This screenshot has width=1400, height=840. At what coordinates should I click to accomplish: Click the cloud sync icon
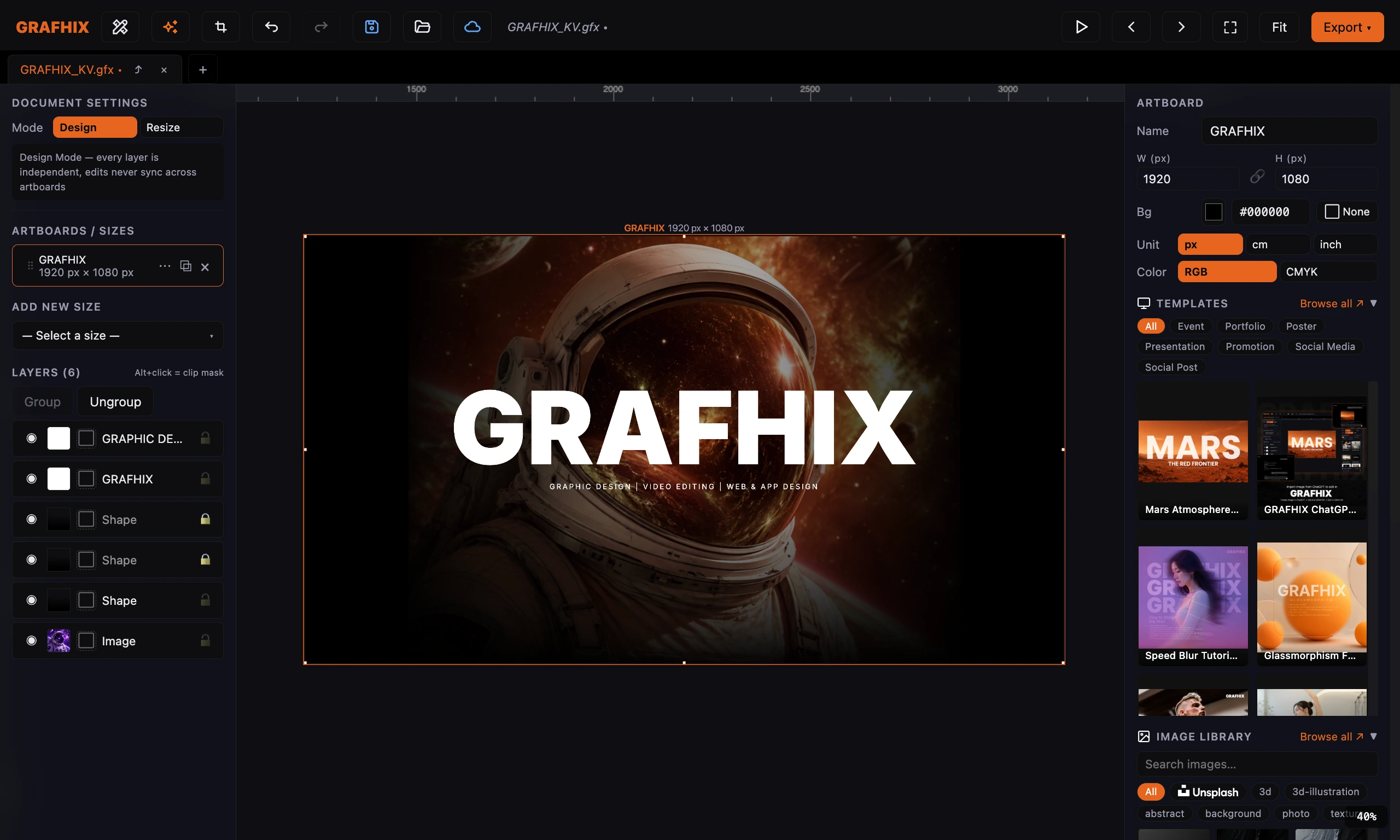(472, 27)
